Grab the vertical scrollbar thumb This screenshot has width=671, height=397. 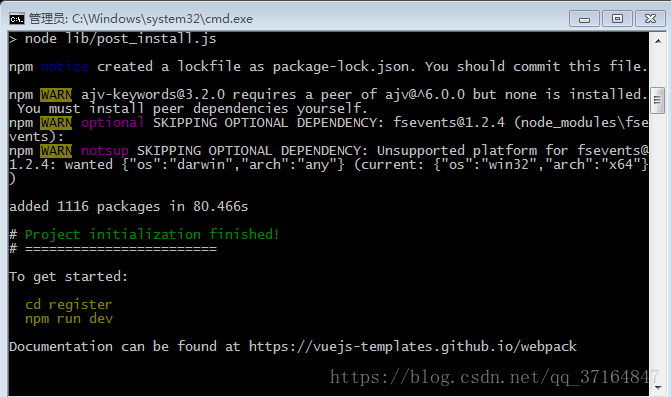(658, 100)
